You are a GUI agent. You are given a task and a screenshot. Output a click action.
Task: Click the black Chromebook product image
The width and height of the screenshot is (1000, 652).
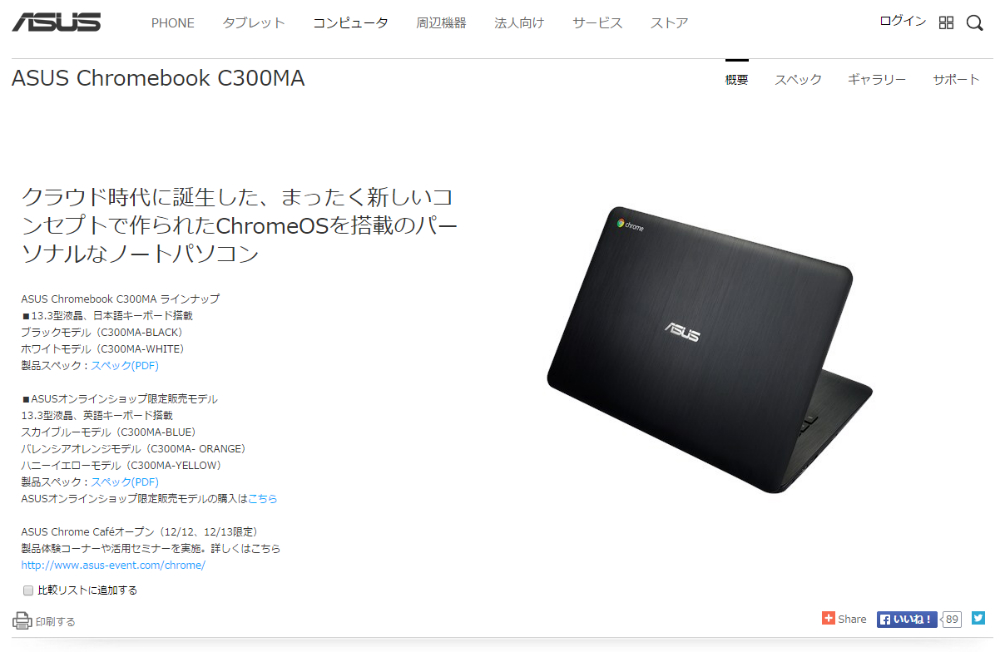(x=709, y=350)
